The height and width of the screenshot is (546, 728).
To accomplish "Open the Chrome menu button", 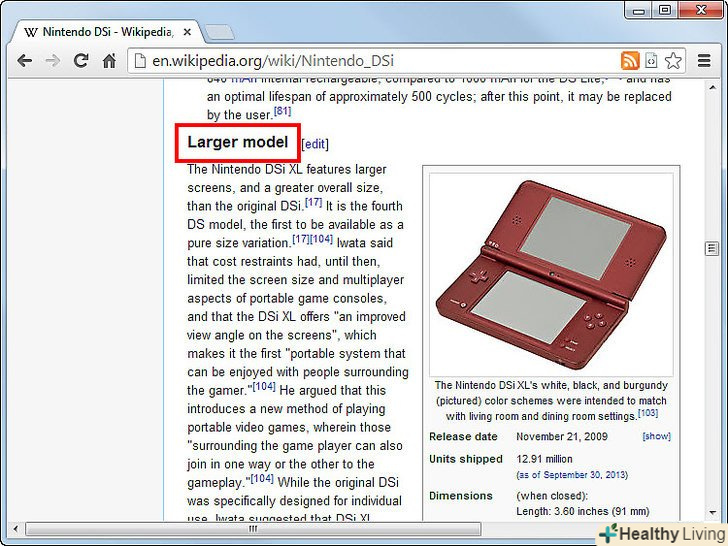I will (x=704, y=61).
